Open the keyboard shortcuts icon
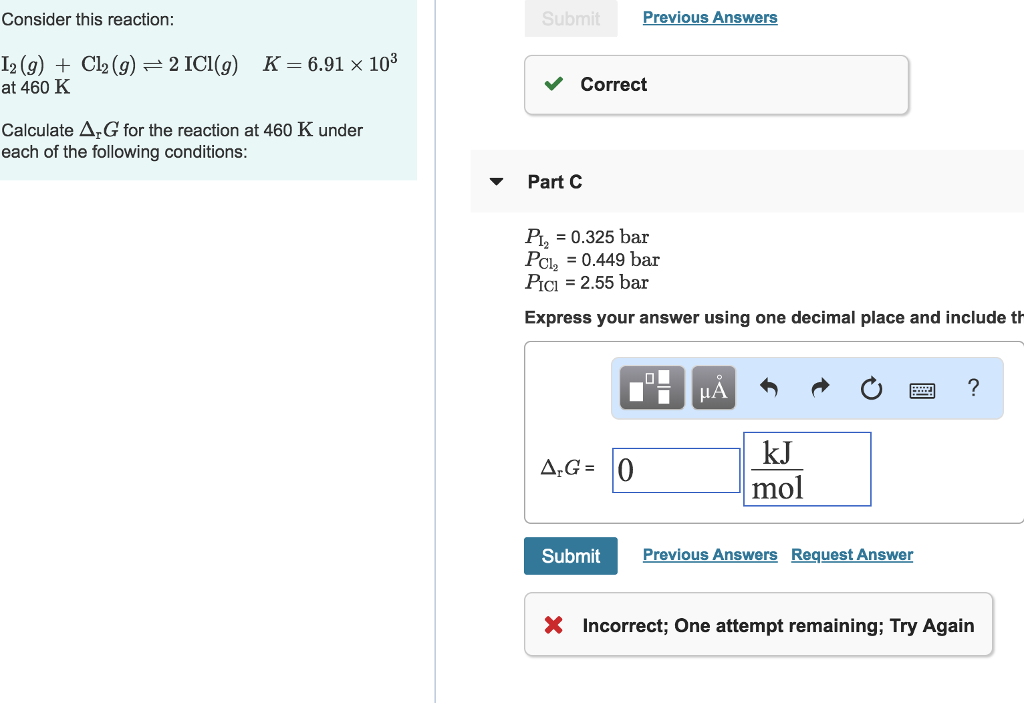1024x703 pixels. click(x=921, y=389)
